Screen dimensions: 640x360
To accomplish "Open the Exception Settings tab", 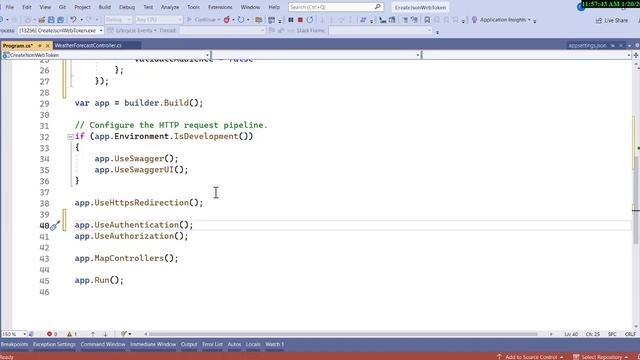I will click(54, 344).
